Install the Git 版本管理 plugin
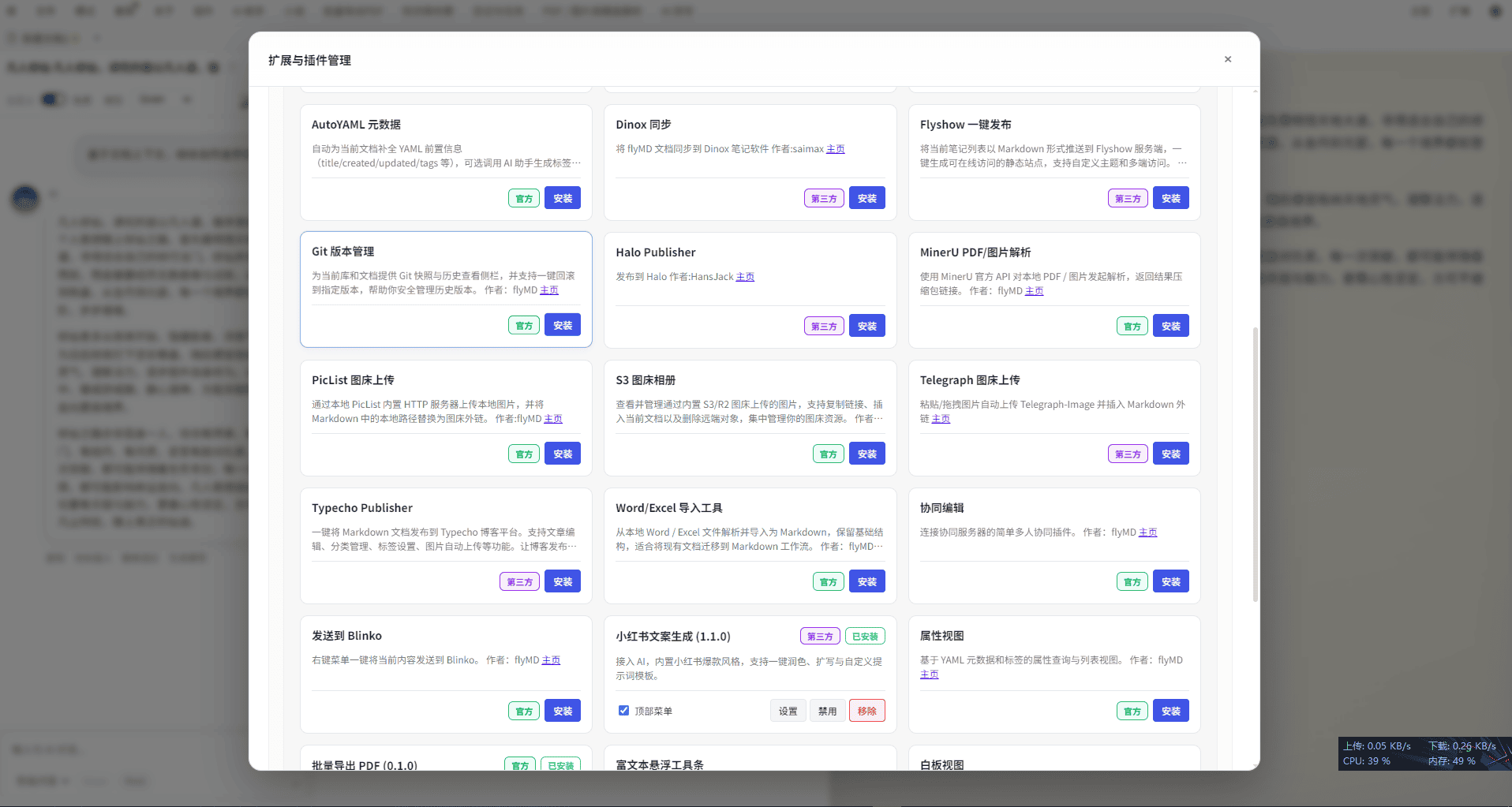This screenshot has width=1512, height=807. tap(563, 325)
